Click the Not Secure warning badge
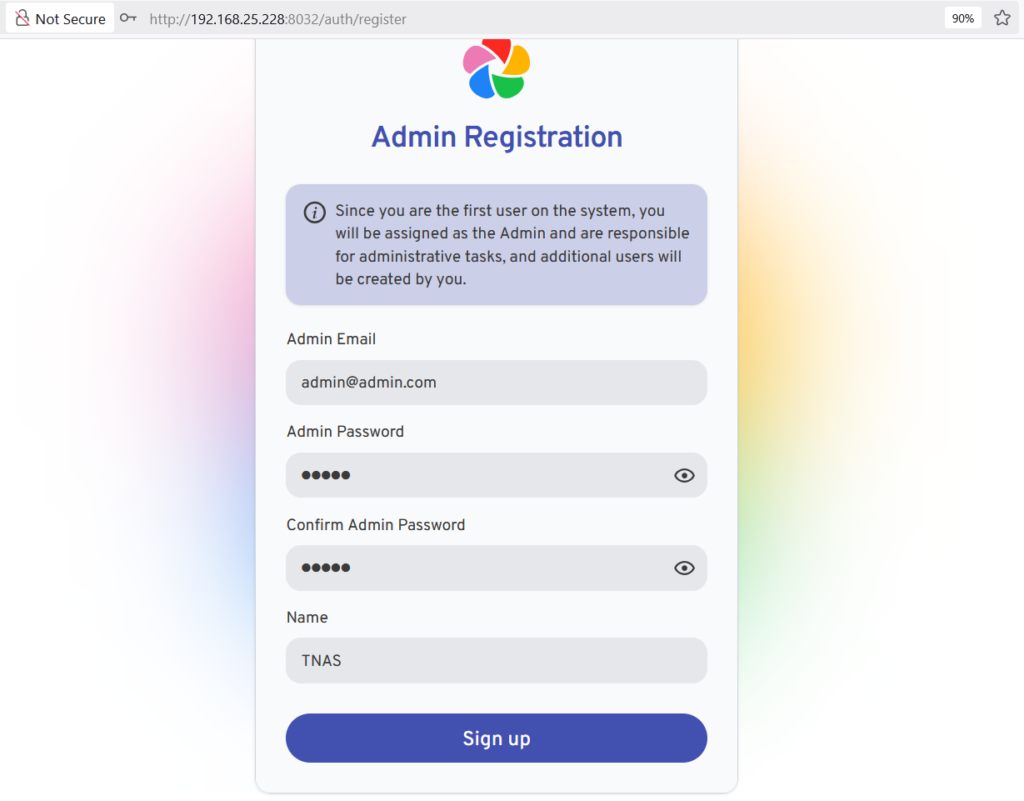 coord(60,19)
